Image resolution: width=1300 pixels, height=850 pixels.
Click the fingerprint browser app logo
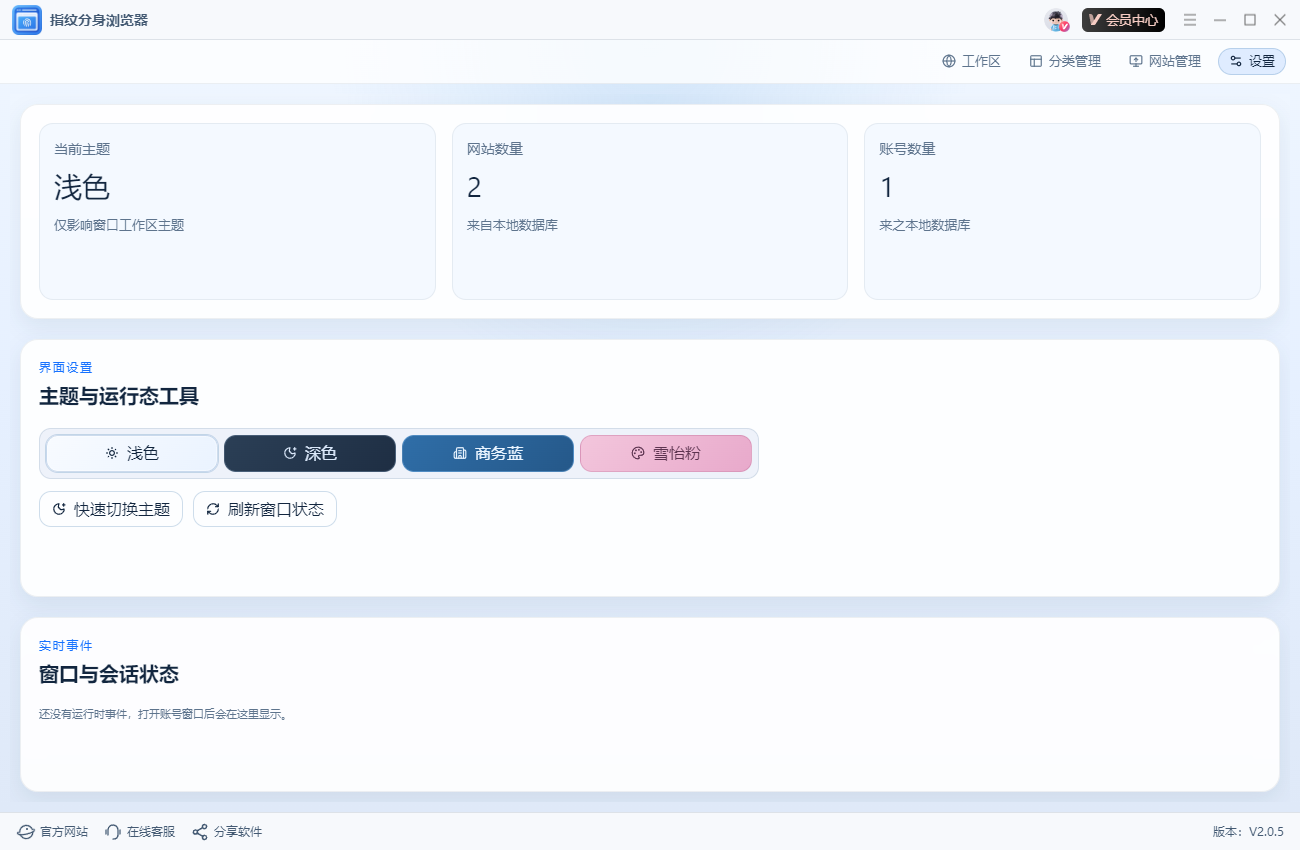click(x=27, y=20)
